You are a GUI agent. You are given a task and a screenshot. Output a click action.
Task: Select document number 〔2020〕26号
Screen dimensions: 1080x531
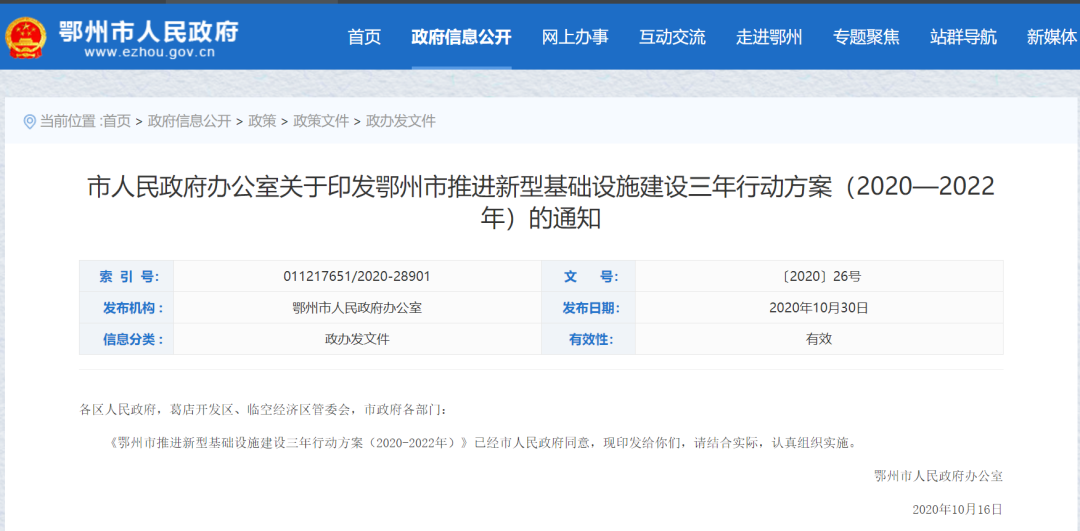(819, 277)
